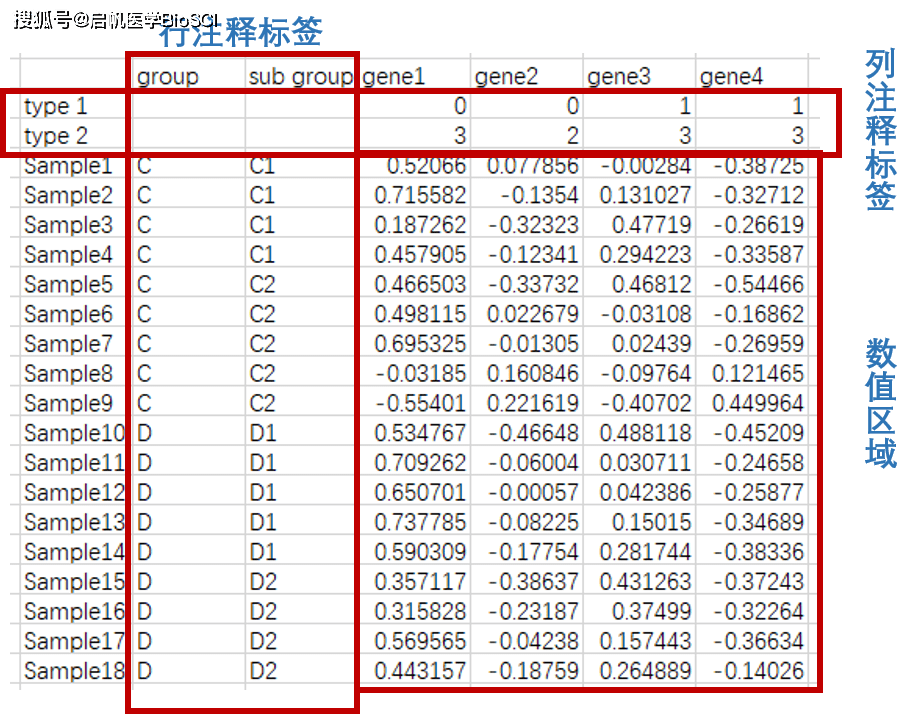Click the Sample6 row label
The image size is (916, 714).
coord(68,314)
